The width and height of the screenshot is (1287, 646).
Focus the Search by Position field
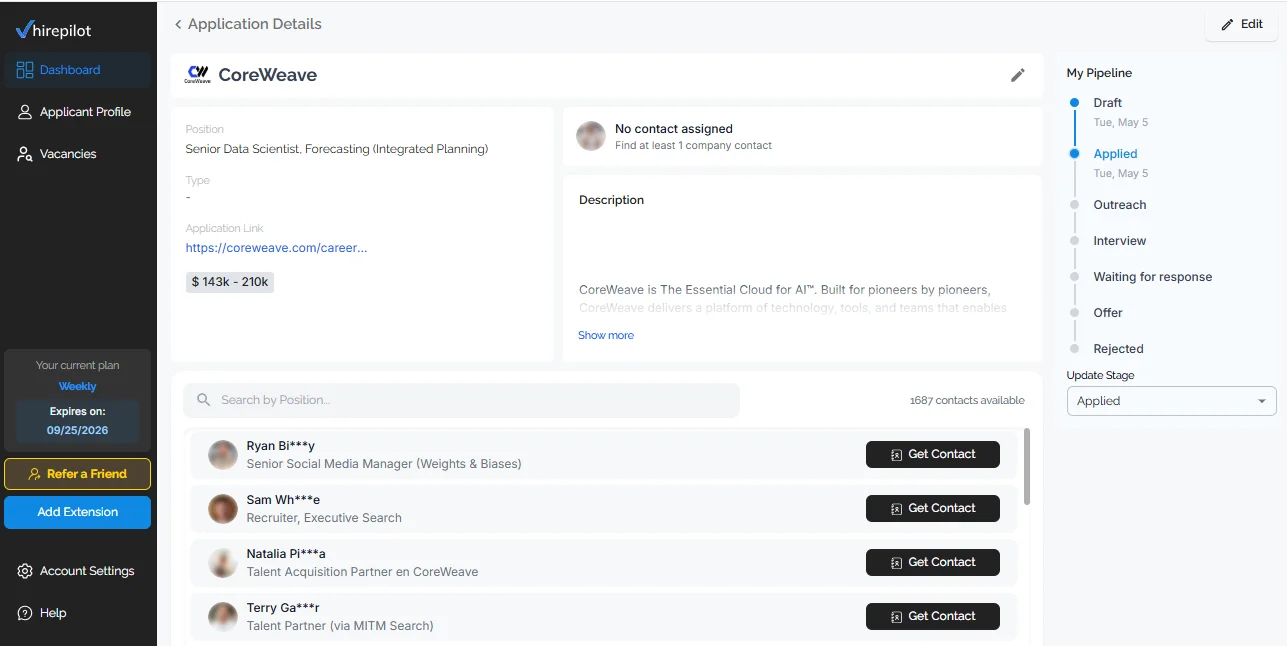coord(461,400)
